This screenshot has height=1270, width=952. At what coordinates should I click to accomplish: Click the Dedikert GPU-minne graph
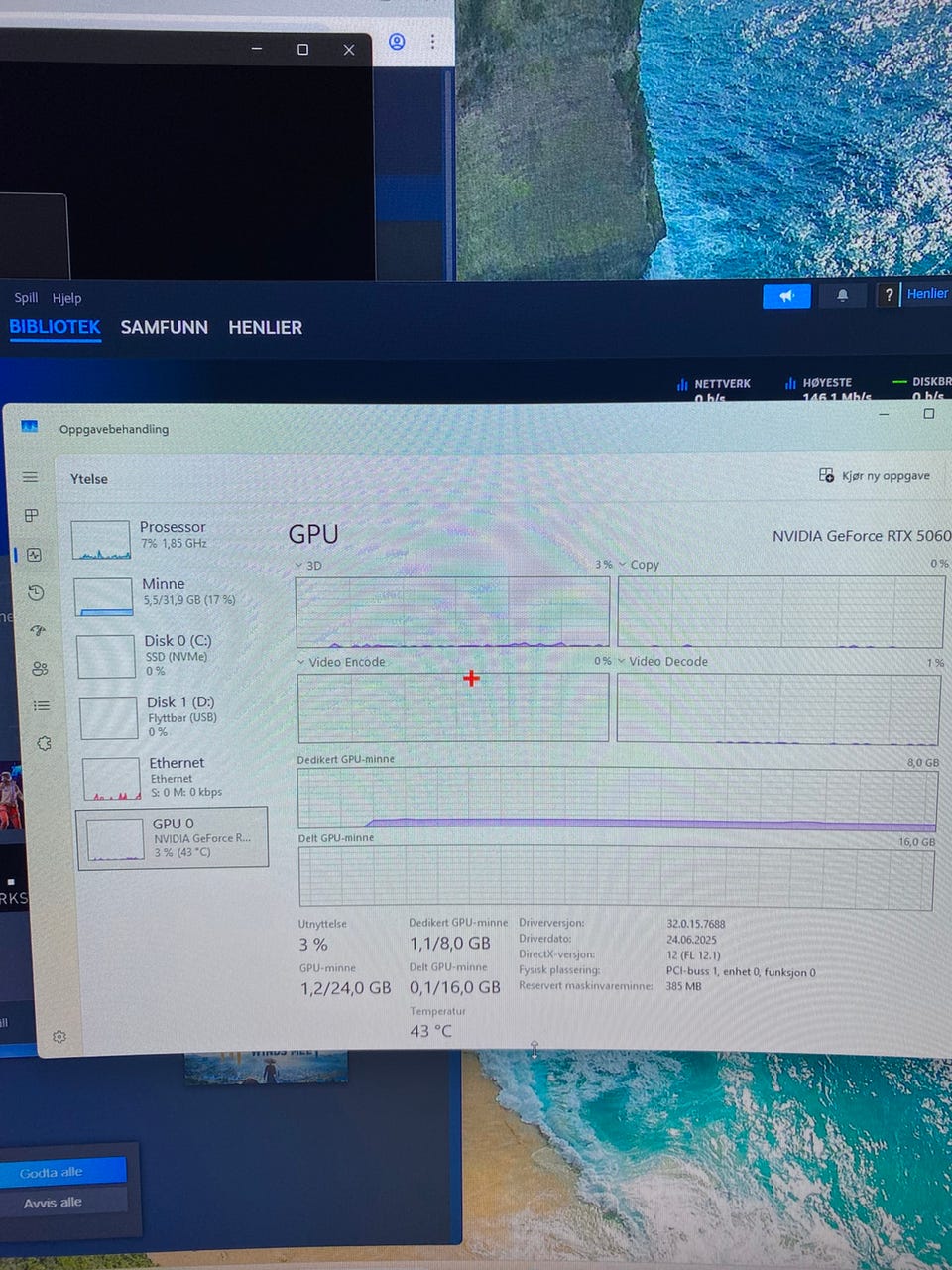pyautogui.click(x=618, y=800)
